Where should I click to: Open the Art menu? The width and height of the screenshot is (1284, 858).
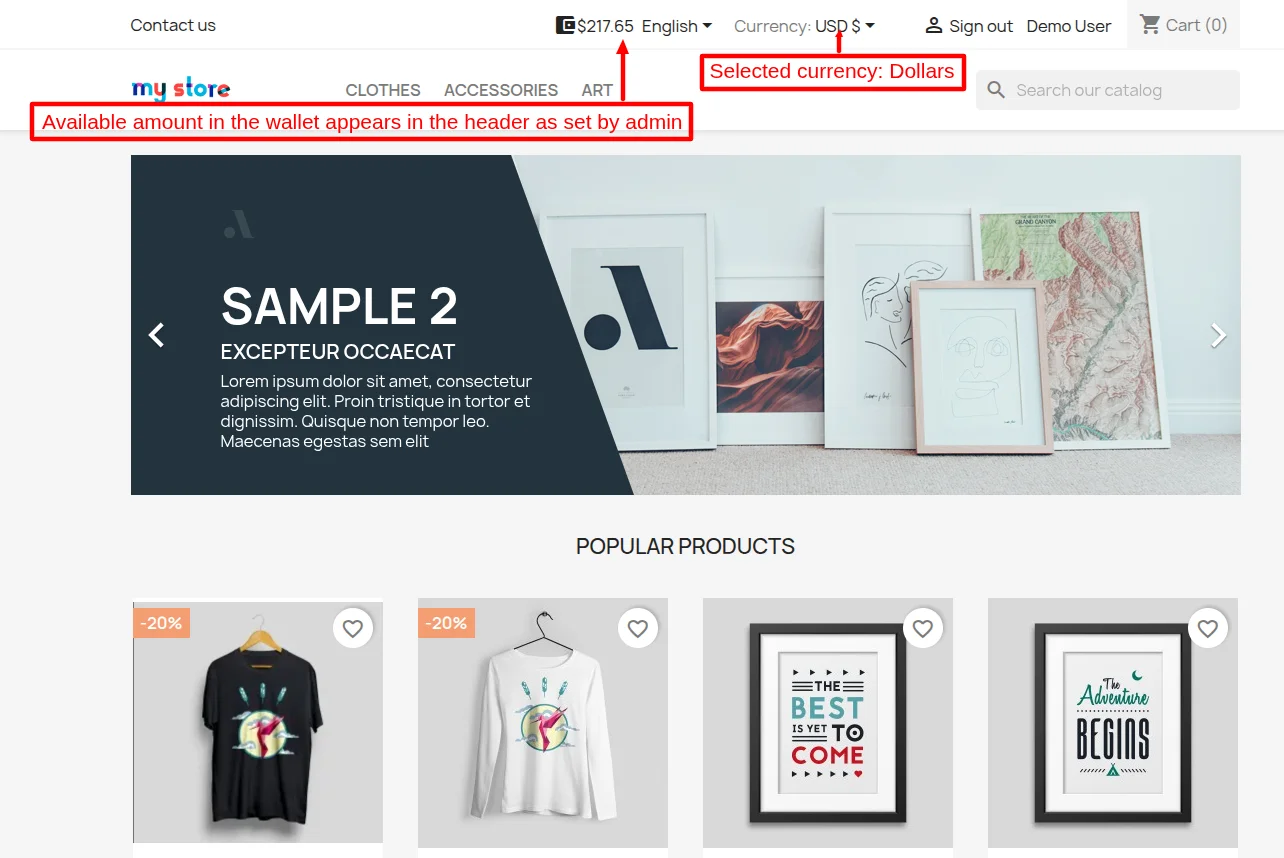[597, 90]
